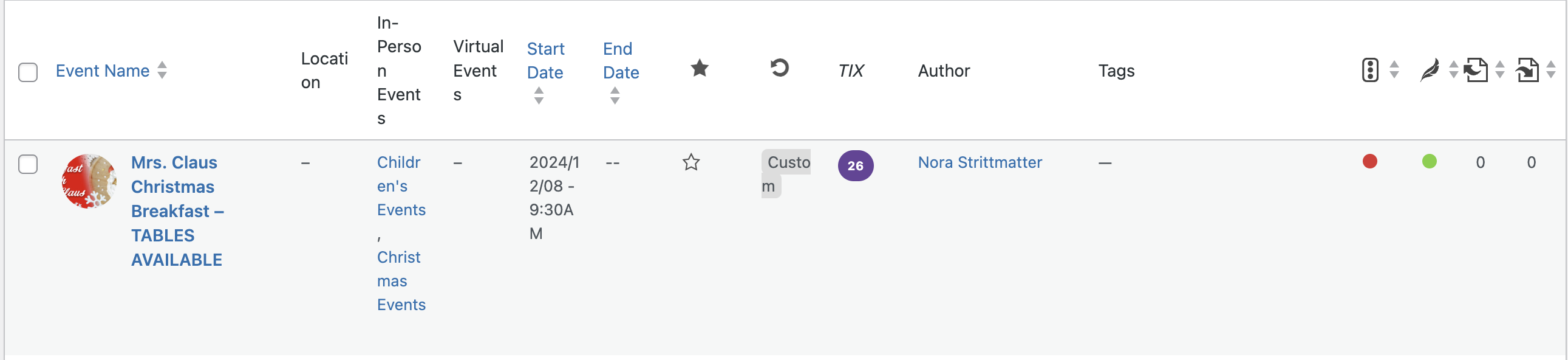Image resolution: width=1568 pixels, height=360 pixels.
Task: Click the readability feather column icon
Action: tap(1430, 70)
